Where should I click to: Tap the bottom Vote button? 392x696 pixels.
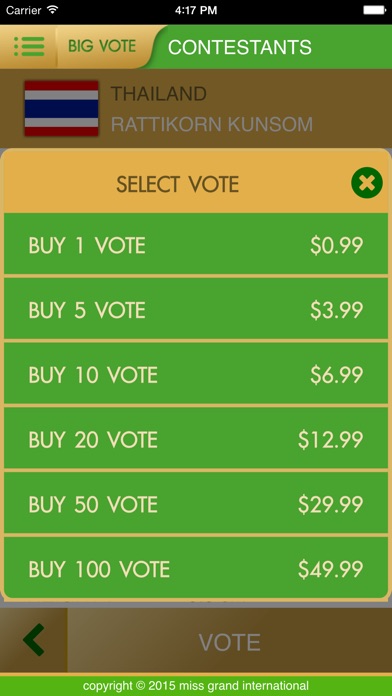230,641
